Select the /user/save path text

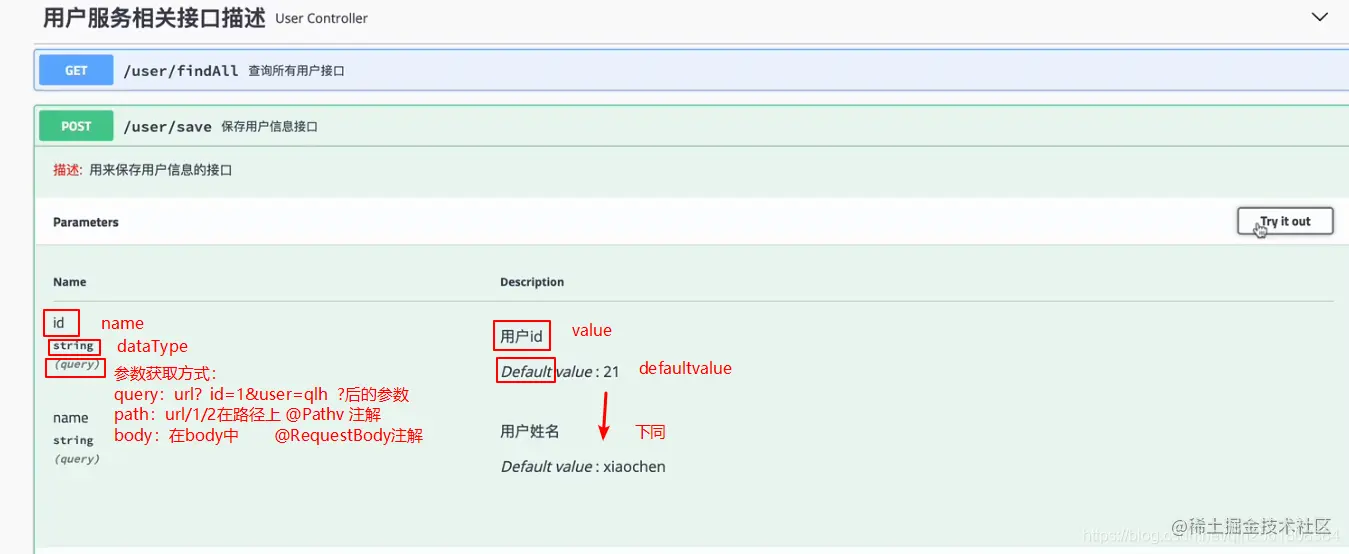click(x=167, y=127)
